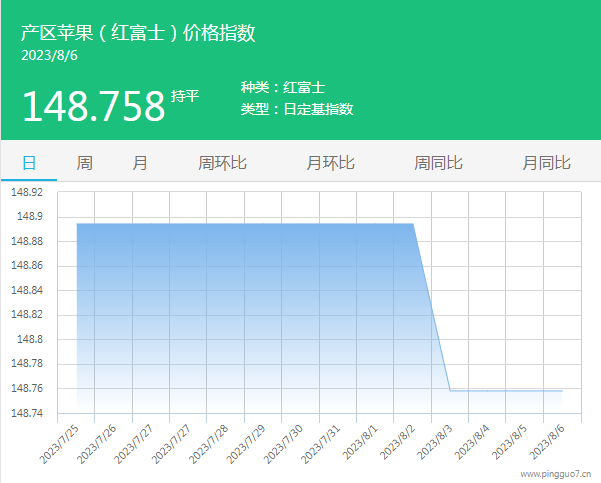
Task: Switch to the 周 weekly tab
Action: [x=85, y=163]
